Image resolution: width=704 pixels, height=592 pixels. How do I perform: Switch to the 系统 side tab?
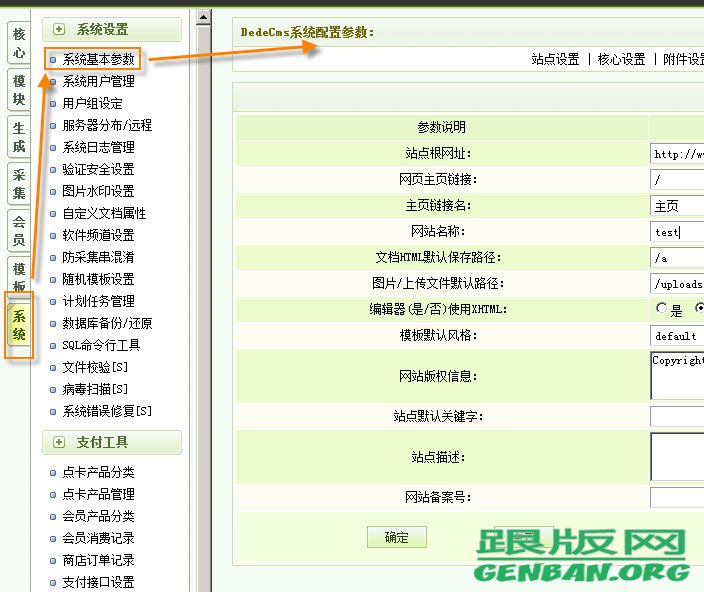pyautogui.click(x=19, y=325)
